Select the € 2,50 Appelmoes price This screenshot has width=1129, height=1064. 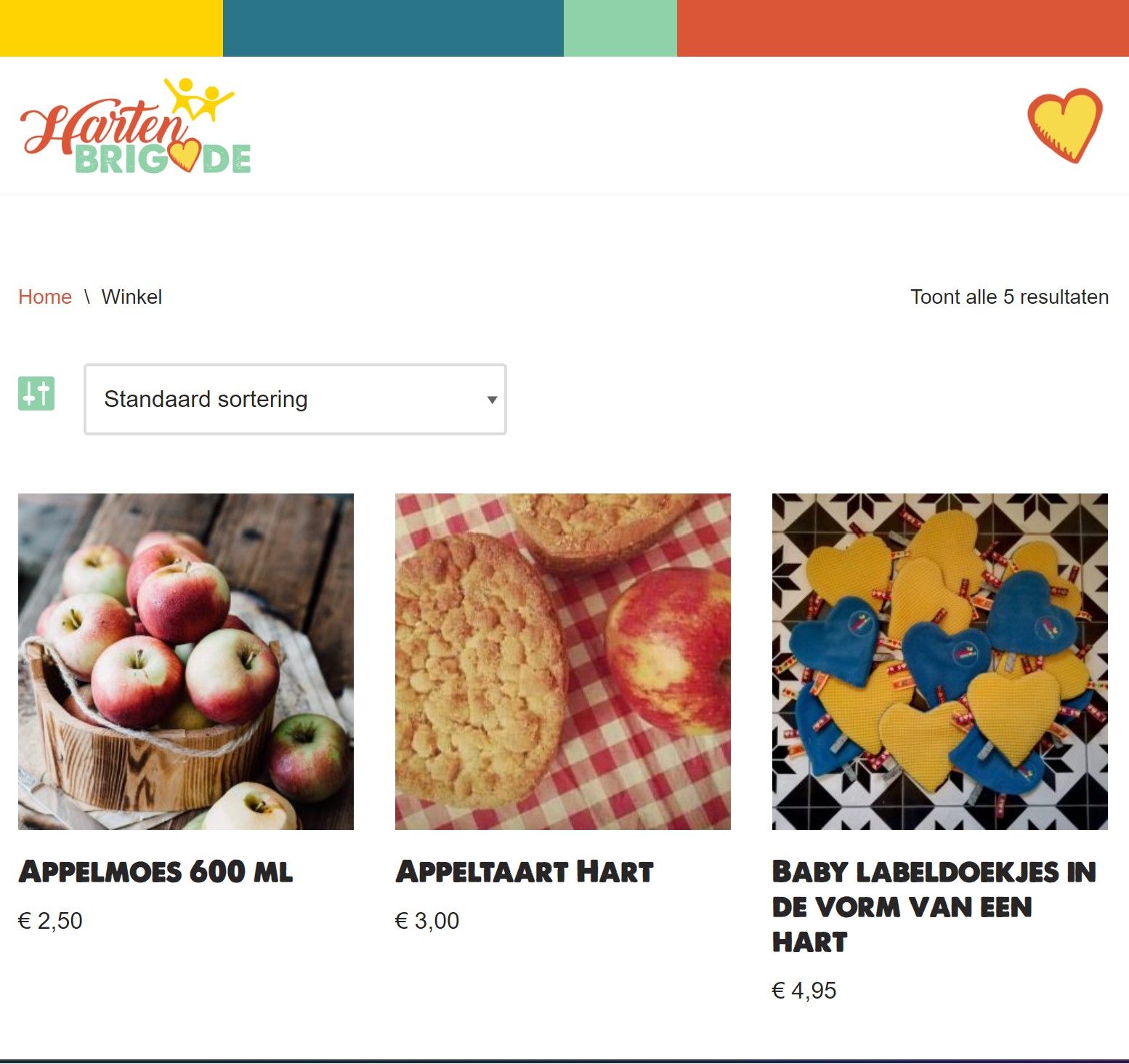tap(50, 921)
